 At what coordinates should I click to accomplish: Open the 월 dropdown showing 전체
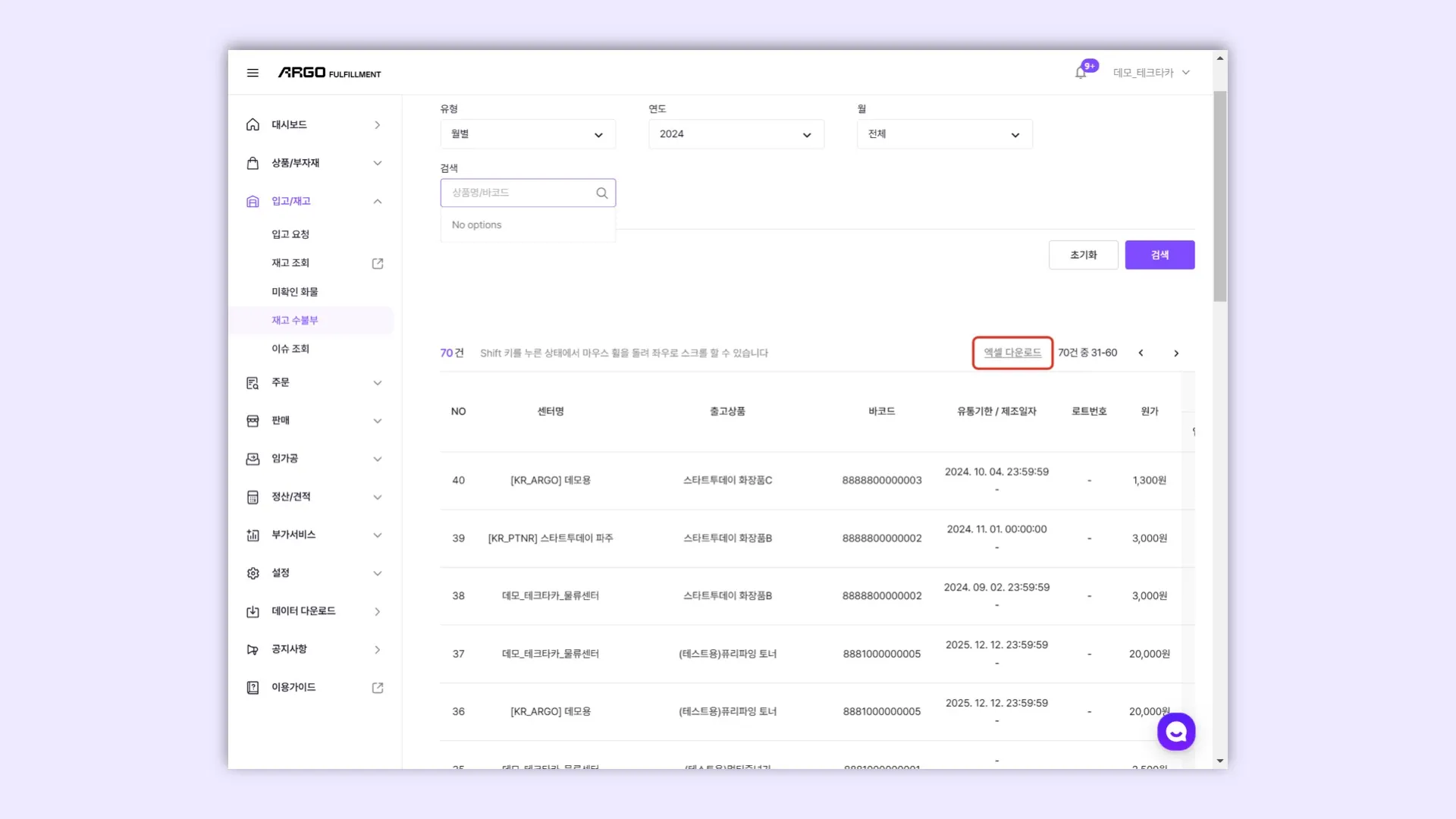(x=944, y=134)
